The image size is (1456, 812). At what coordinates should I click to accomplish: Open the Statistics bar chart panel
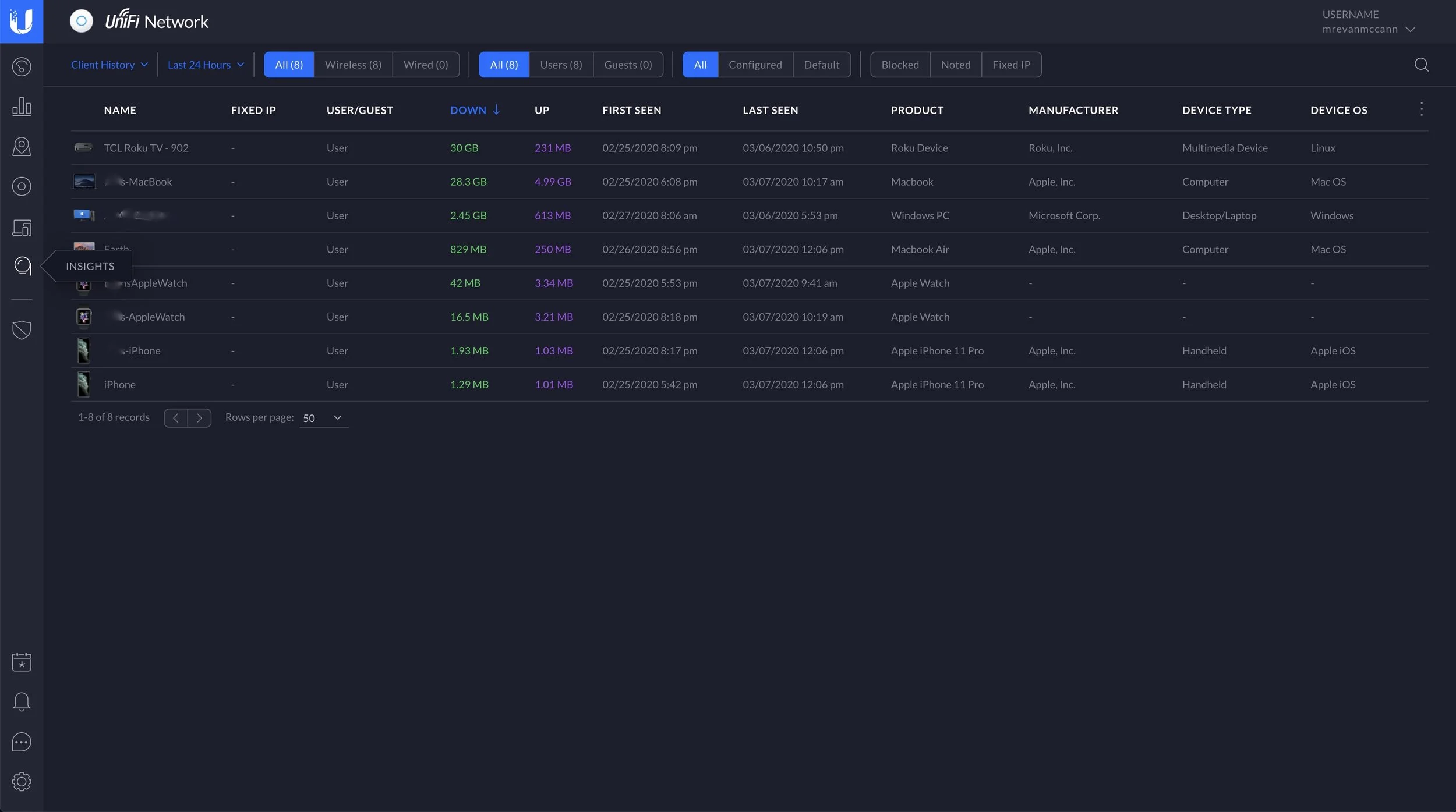[x=22, y=107]
